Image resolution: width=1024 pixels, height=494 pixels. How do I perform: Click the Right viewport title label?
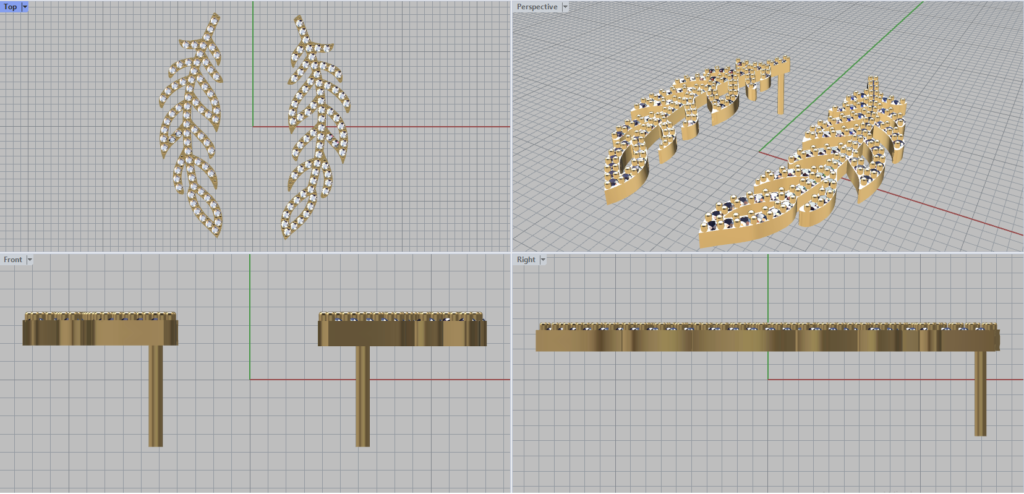(526, 260)
